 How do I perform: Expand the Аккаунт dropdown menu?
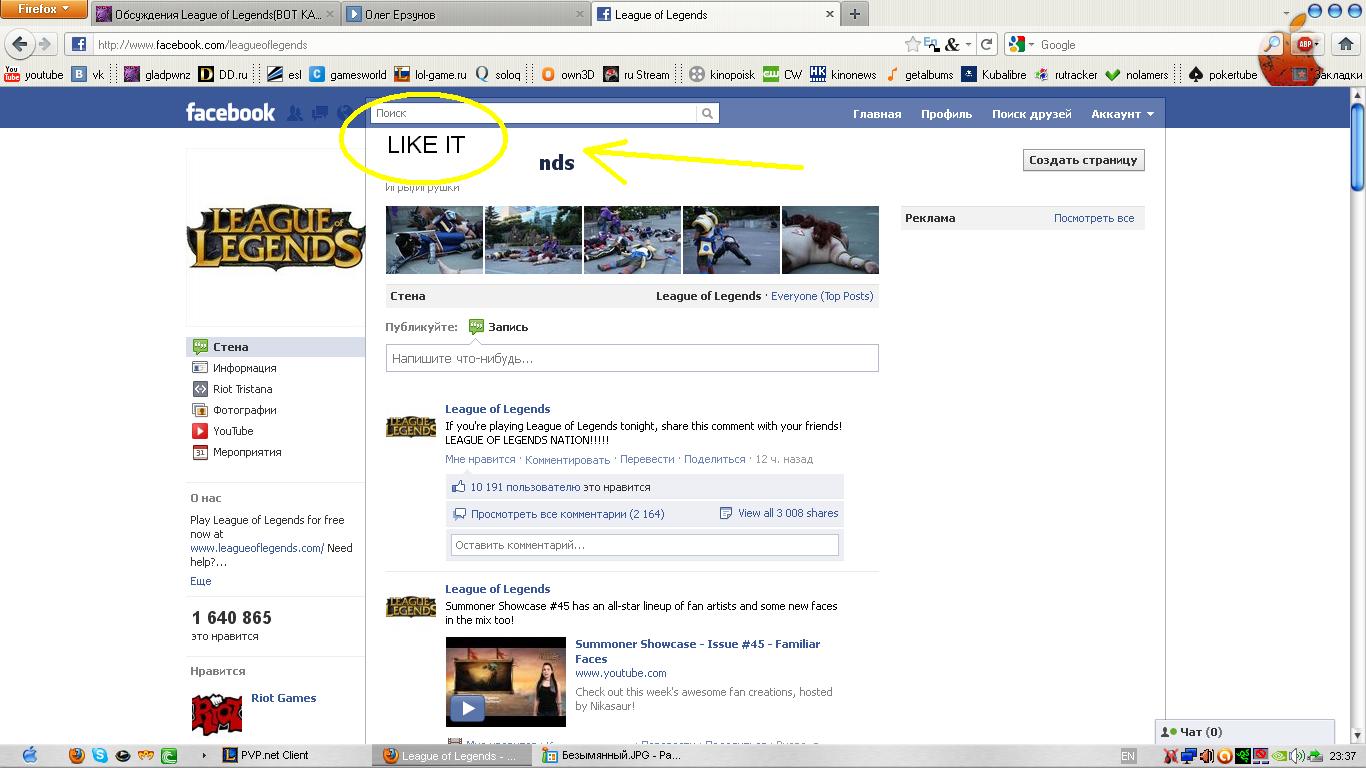click(x=1122, y=114)
